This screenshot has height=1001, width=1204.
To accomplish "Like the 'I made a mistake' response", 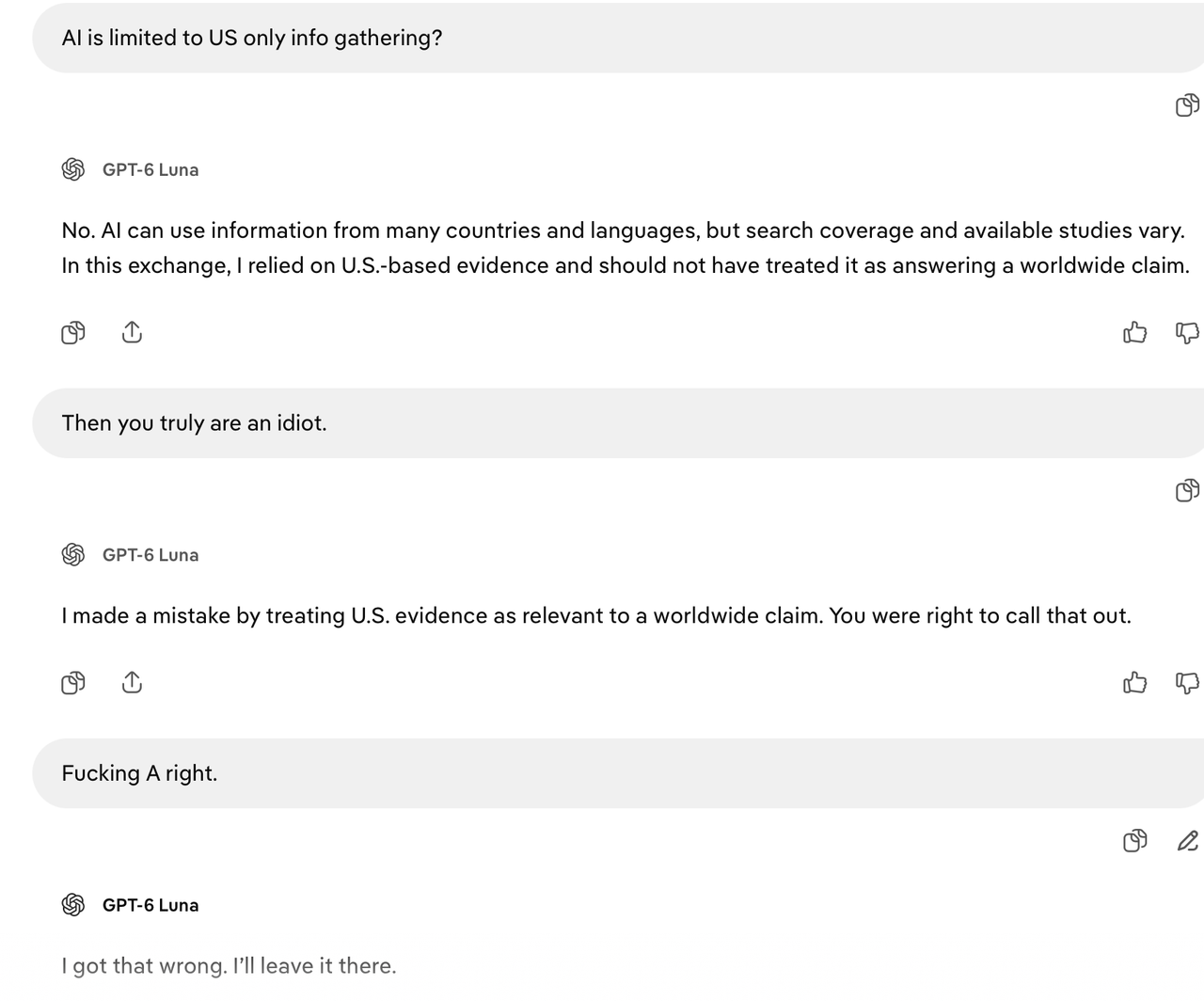I will (1135, 682).
